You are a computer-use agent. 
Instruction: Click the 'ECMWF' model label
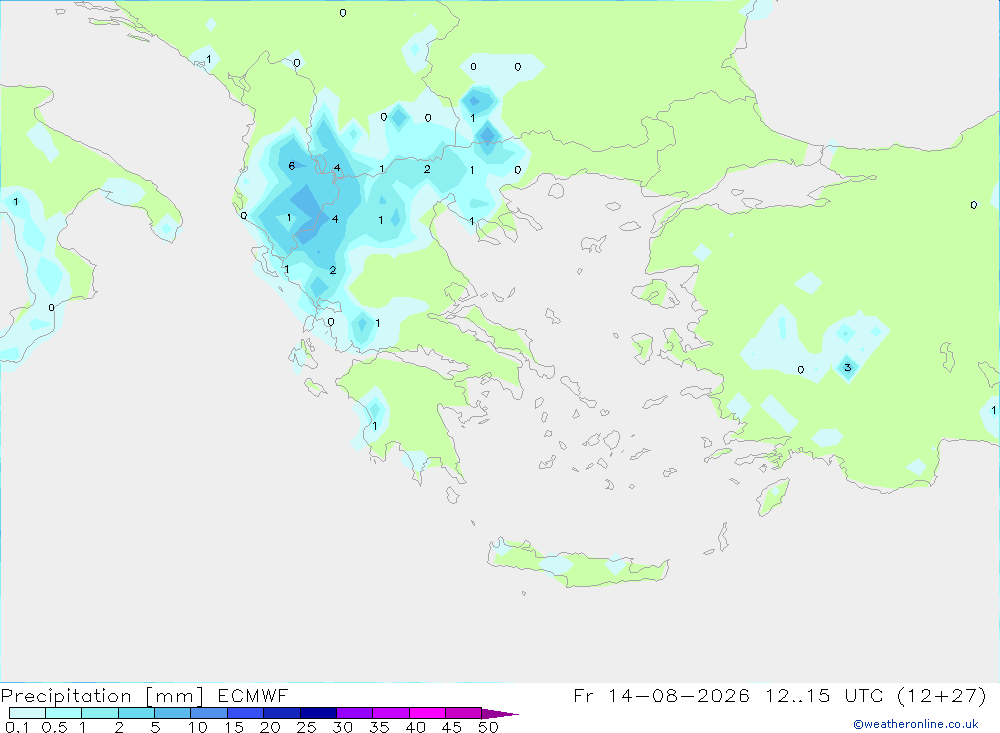coord(253,696)
